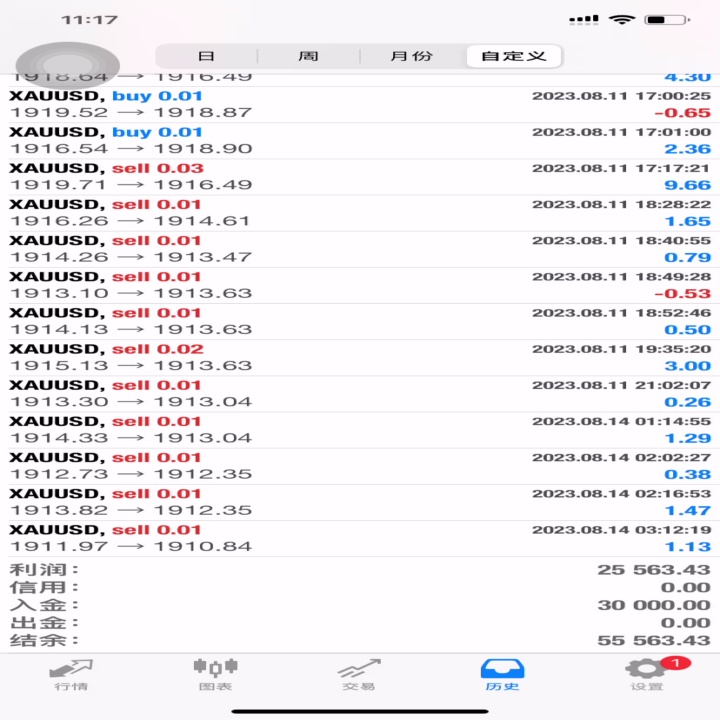
Task: Open buy 0.01 trade with -0.65 loss
Action: click(360, 104)
